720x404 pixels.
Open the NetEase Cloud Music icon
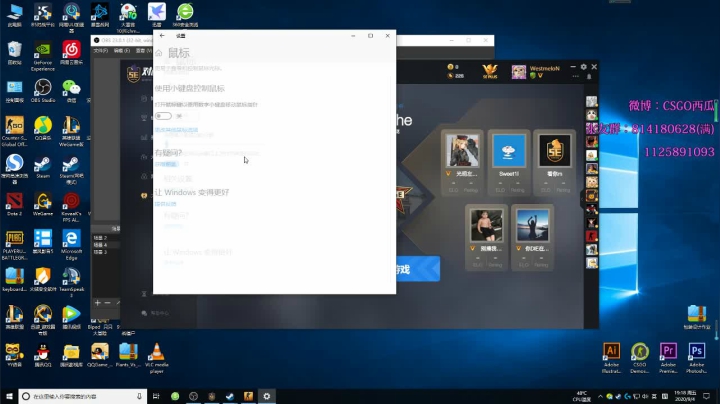tap(71, 52)
